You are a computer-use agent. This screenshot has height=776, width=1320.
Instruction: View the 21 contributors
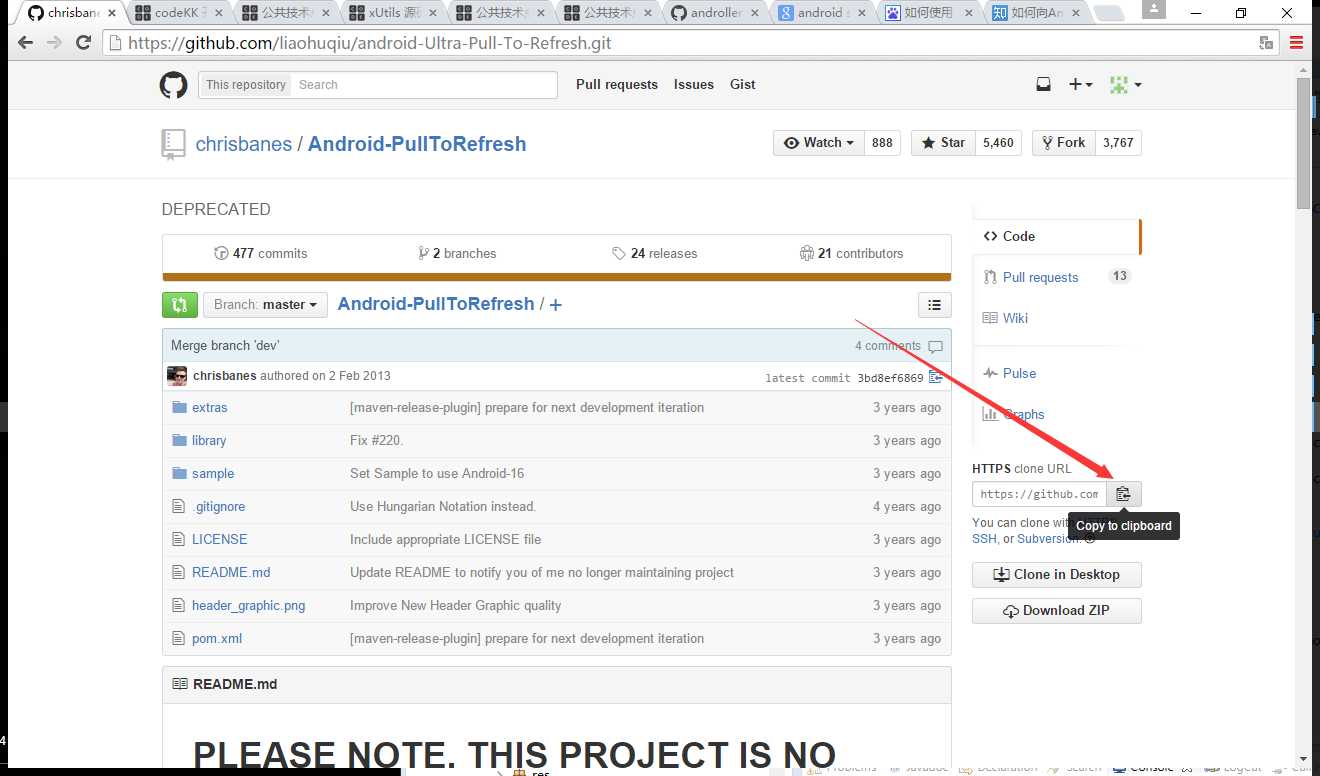(852, 253)
